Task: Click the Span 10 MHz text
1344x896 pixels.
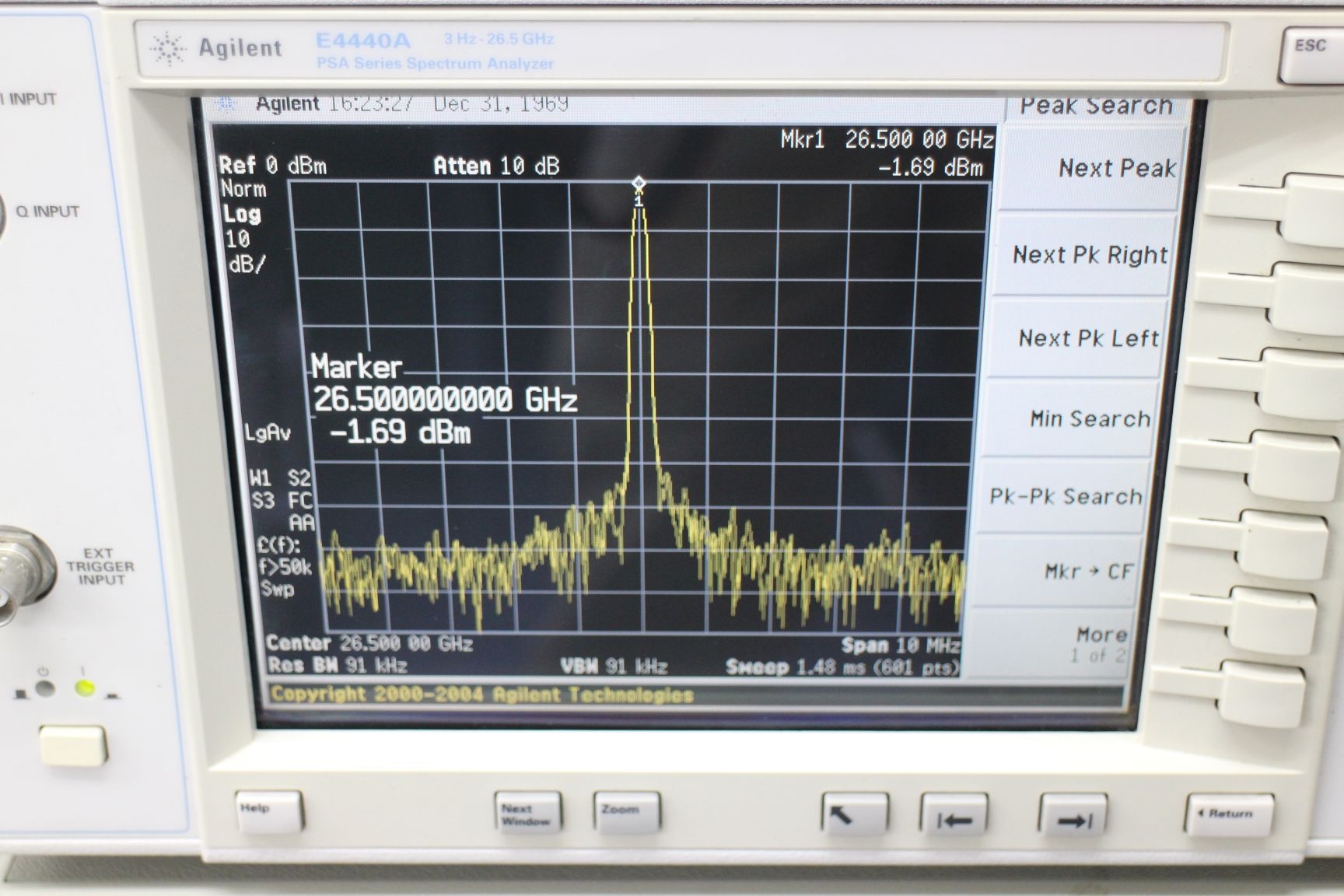Action: [x=901, y=646]
